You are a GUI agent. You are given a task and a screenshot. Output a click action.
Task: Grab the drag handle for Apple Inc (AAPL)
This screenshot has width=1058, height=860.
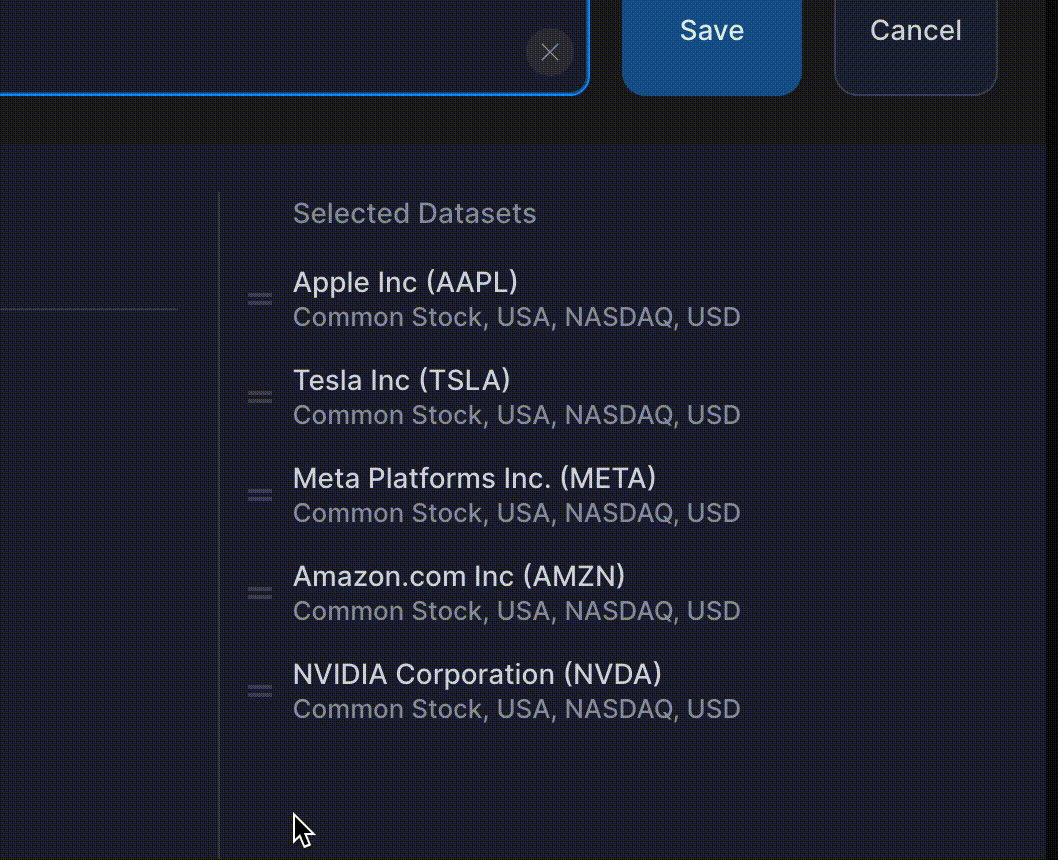pyautogui.click(x=260, y=299)
